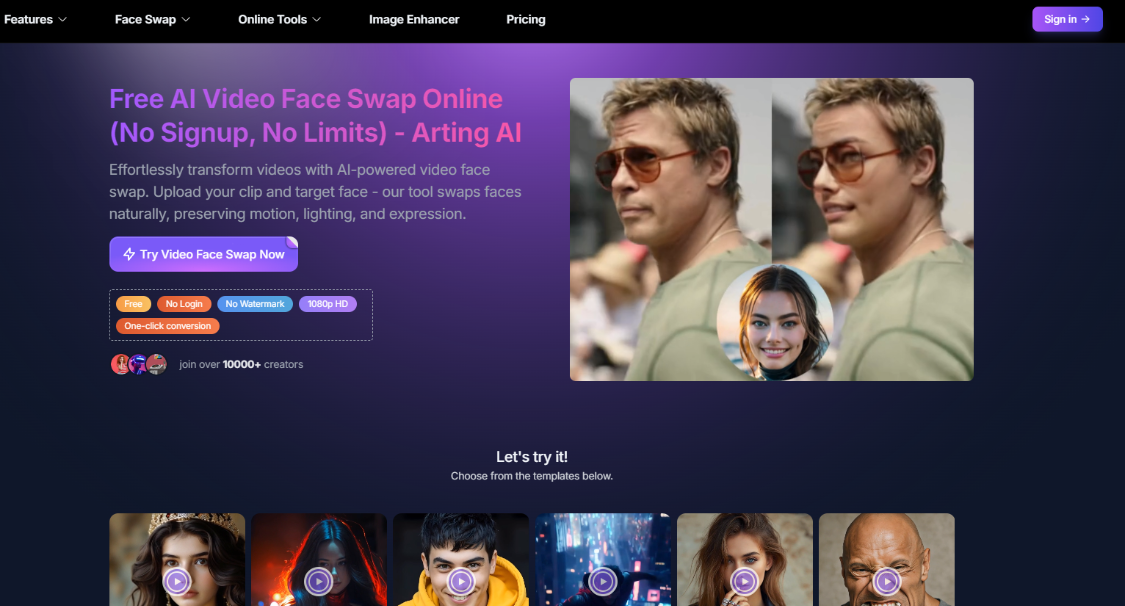Select the No Watermark badge
Image resolution: width=1125 pixels, height=606 pixels.
255,304
